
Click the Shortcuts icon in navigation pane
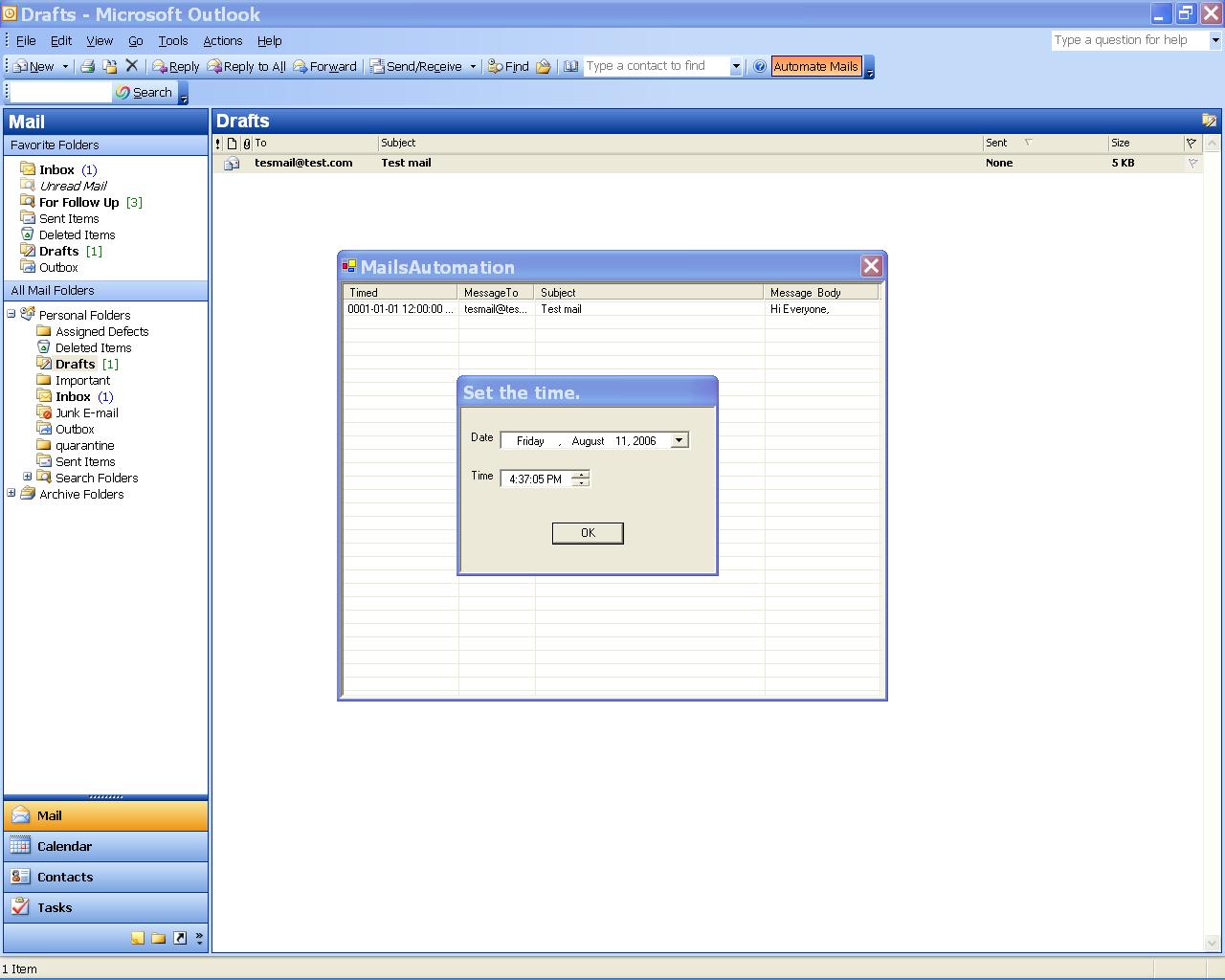[x=180, y=938]
